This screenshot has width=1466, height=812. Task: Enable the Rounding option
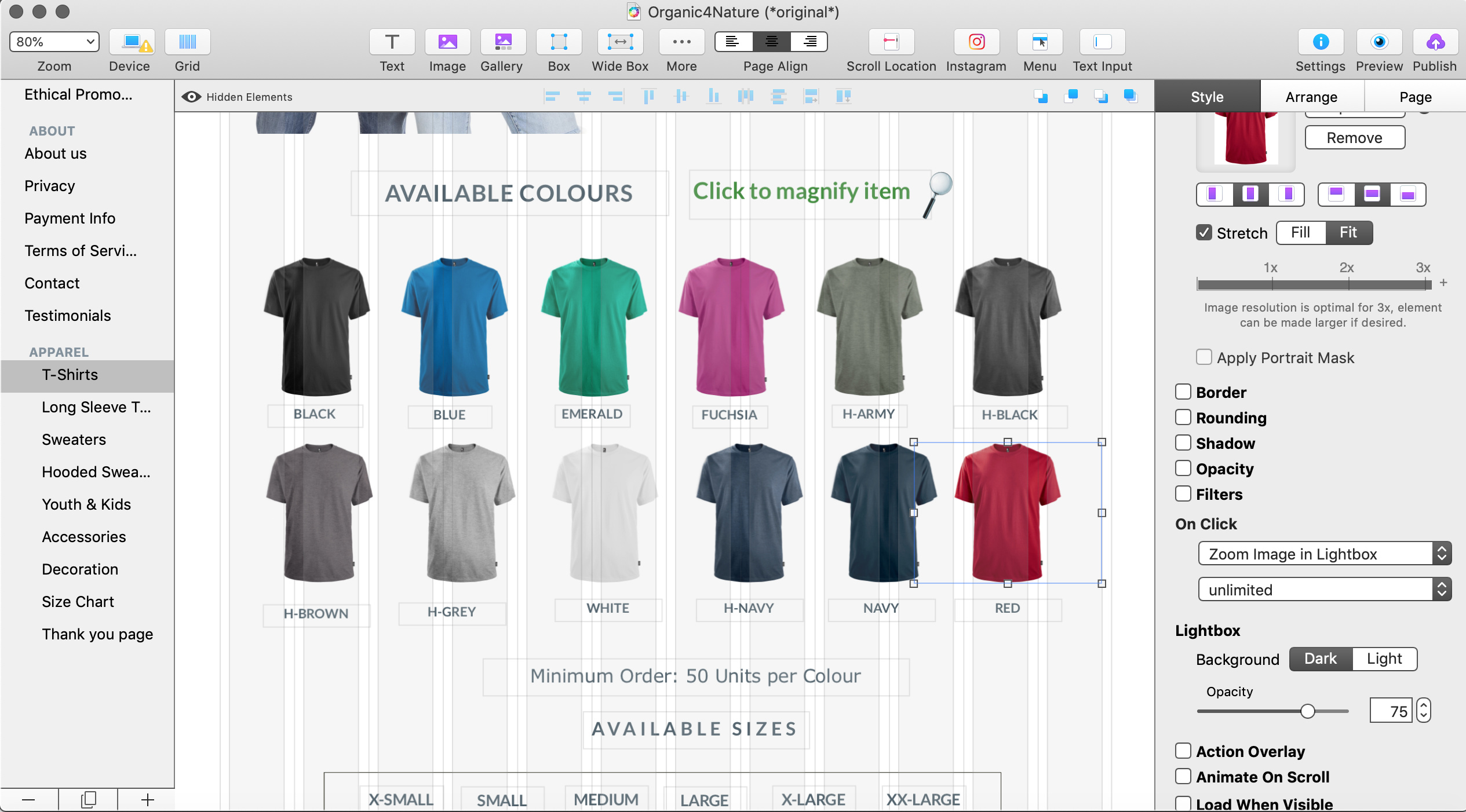[x=1183, y=418]
